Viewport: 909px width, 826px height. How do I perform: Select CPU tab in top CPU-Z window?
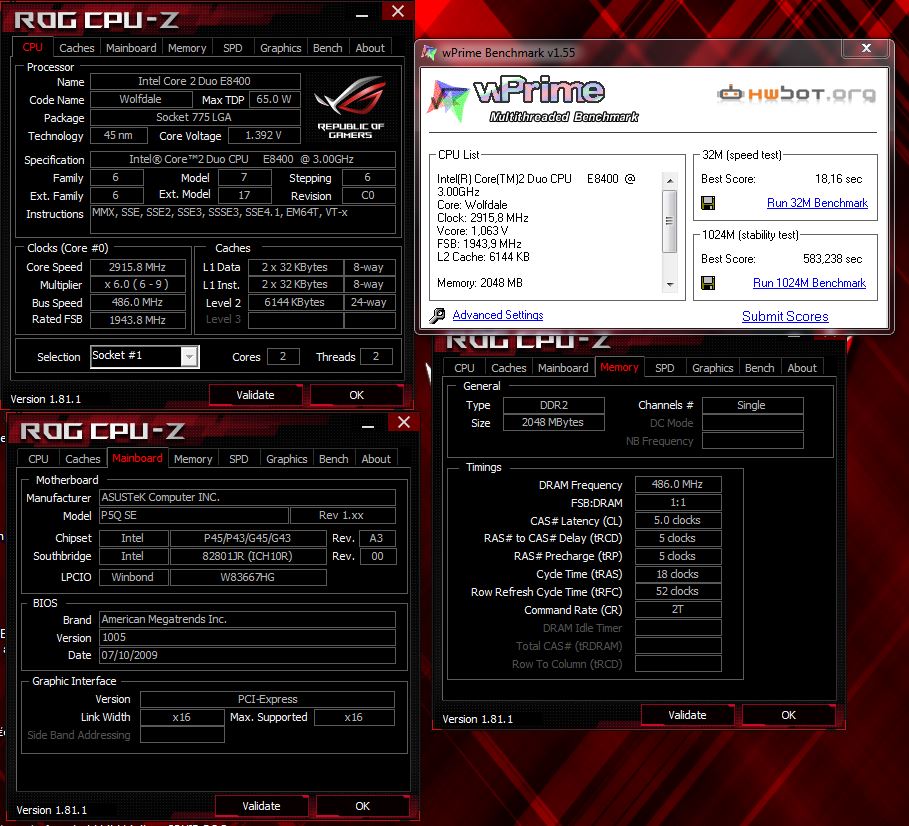tap(32, 48)
